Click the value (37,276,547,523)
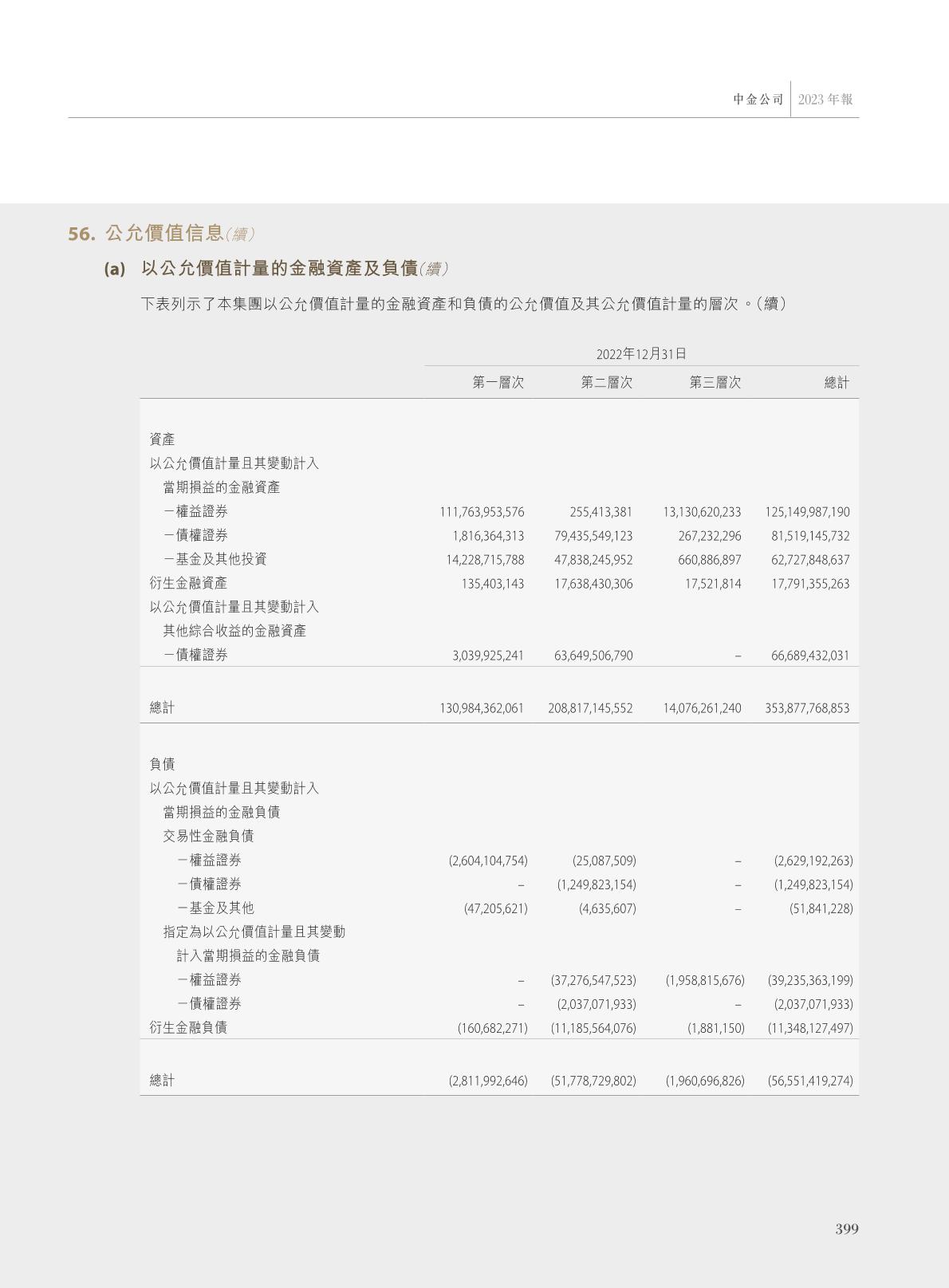This screenshot has width=949, height=1288. [x=593, y=980]
